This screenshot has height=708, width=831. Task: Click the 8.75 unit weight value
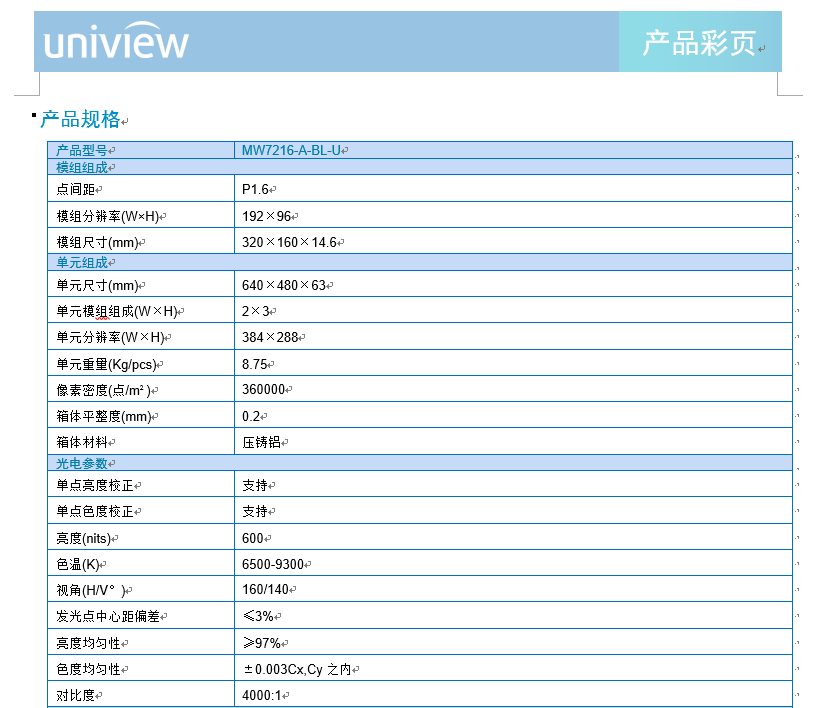click(255, 364)
